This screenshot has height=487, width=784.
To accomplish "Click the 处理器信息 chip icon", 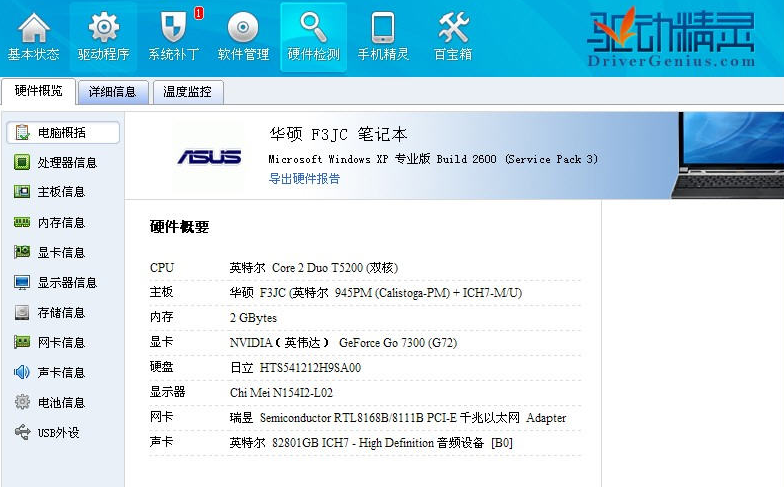I will pyautogui.click(x=22, y=162).
